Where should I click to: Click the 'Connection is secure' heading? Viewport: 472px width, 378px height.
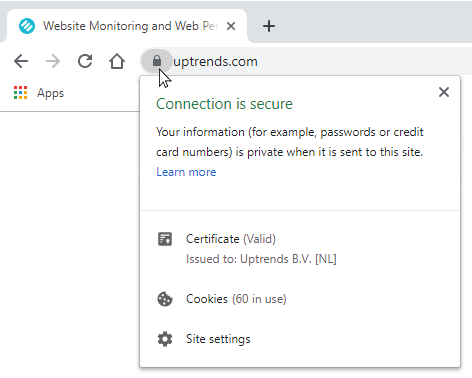(x=224, y=104)
